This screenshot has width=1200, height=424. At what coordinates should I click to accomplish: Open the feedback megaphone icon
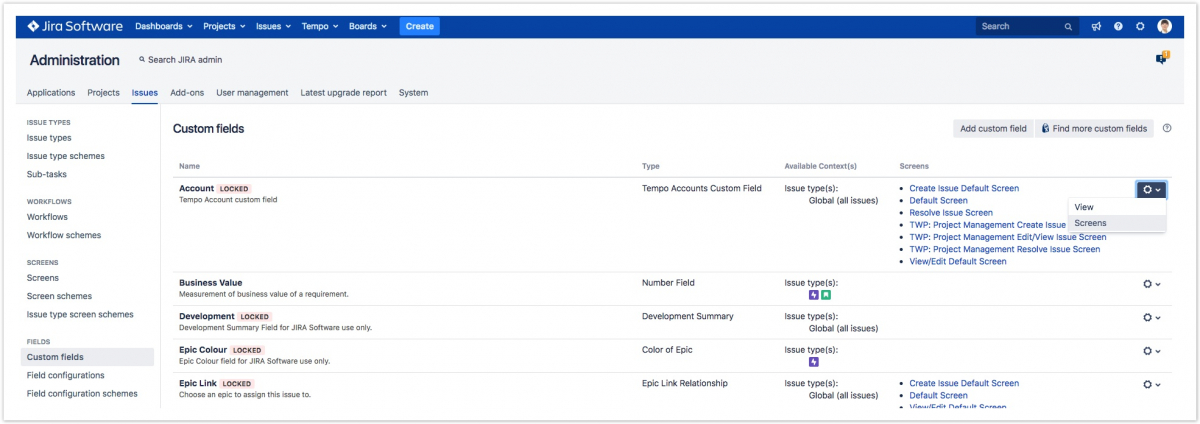click(1096, 26)
